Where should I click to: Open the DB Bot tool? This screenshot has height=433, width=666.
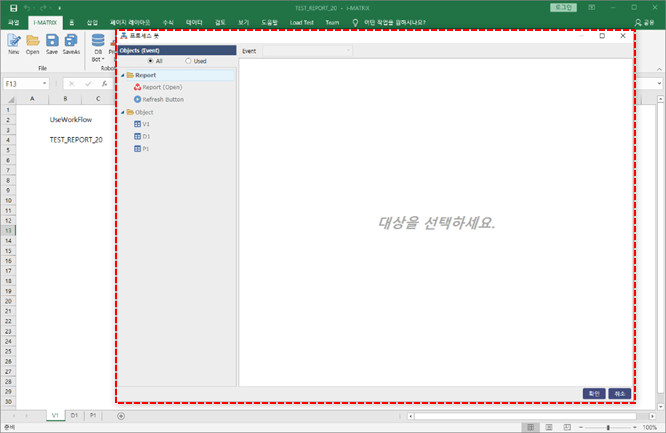[98, 46]
